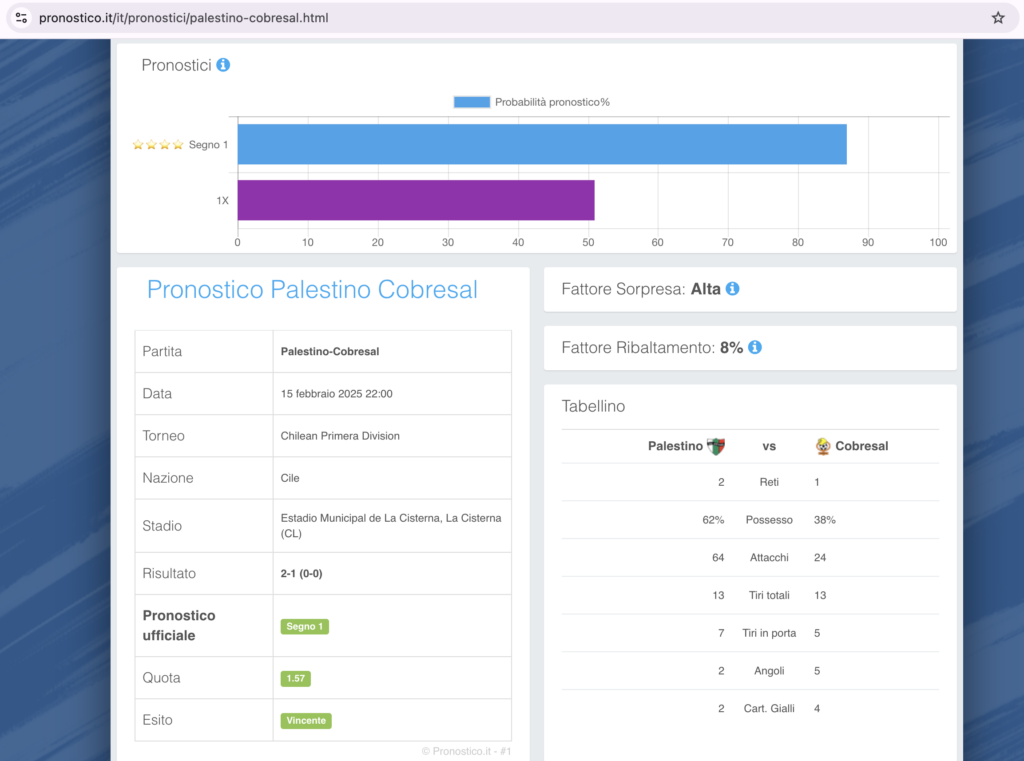Click the Chilean Primera Division cell

pyautogui.click(x=392, y=436)
